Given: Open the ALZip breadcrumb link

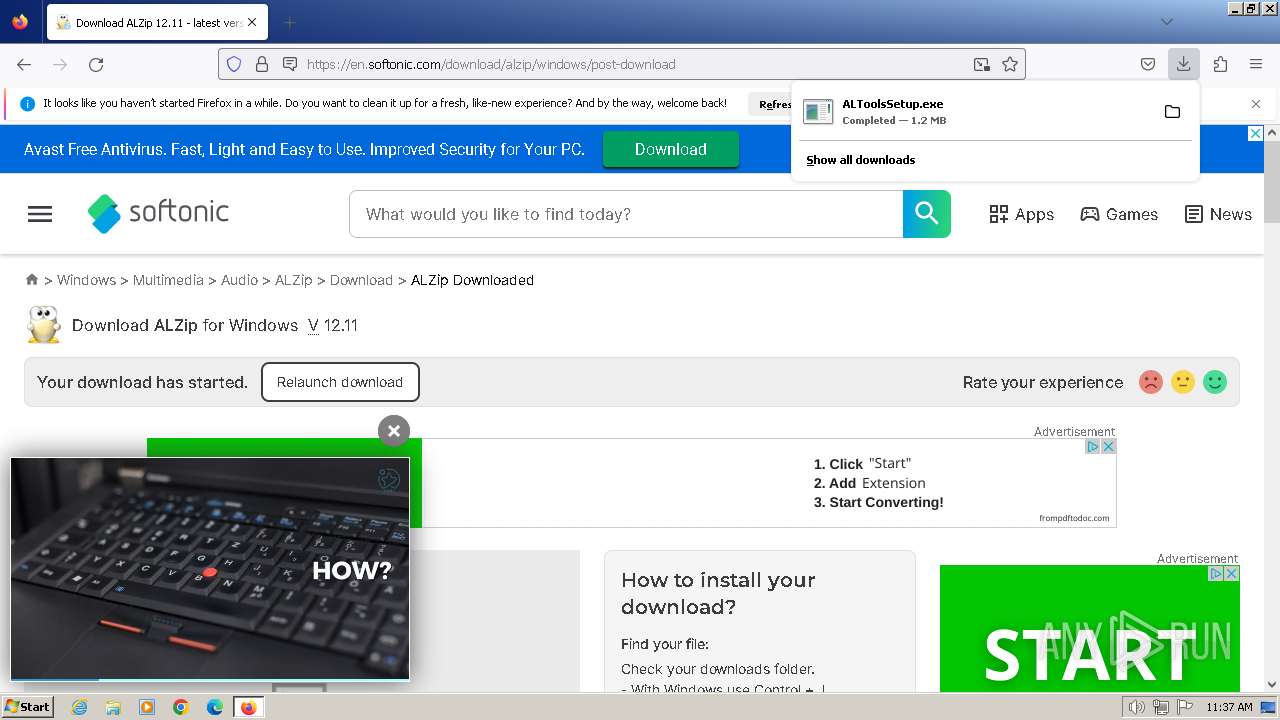Looking at the screenshot, I should (x=294, y=280).
